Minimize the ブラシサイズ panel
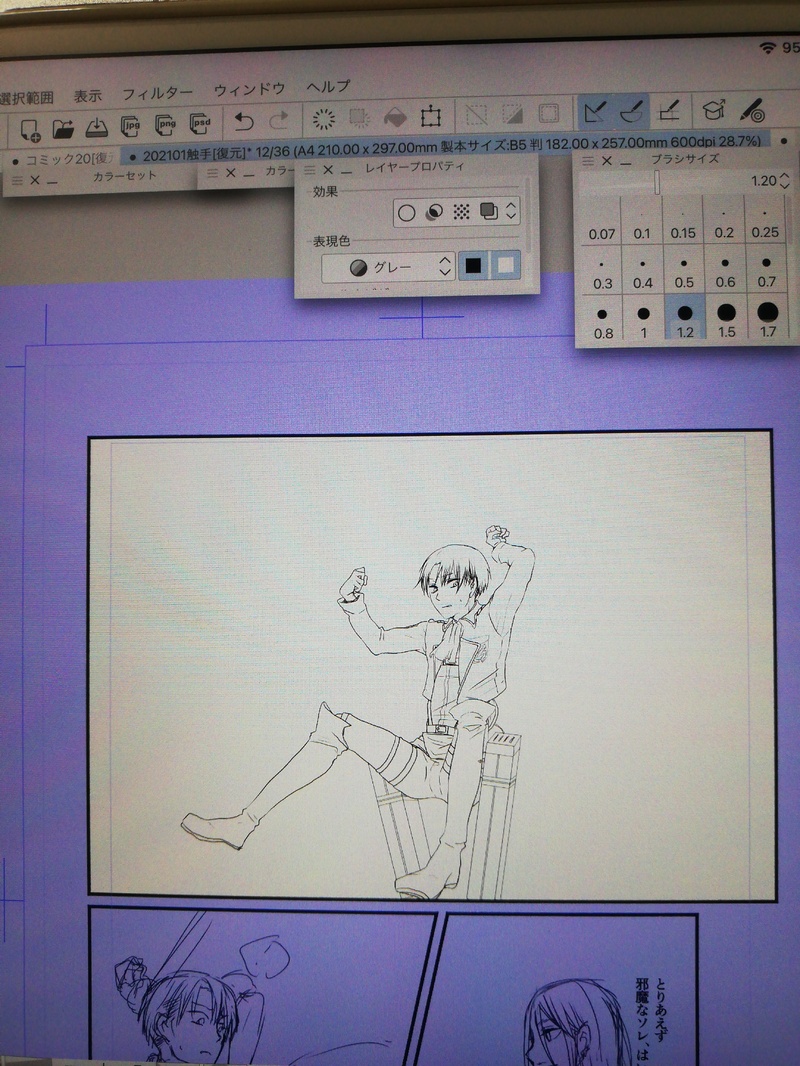This screenshot has height=1066, width=800. [625, 162]
